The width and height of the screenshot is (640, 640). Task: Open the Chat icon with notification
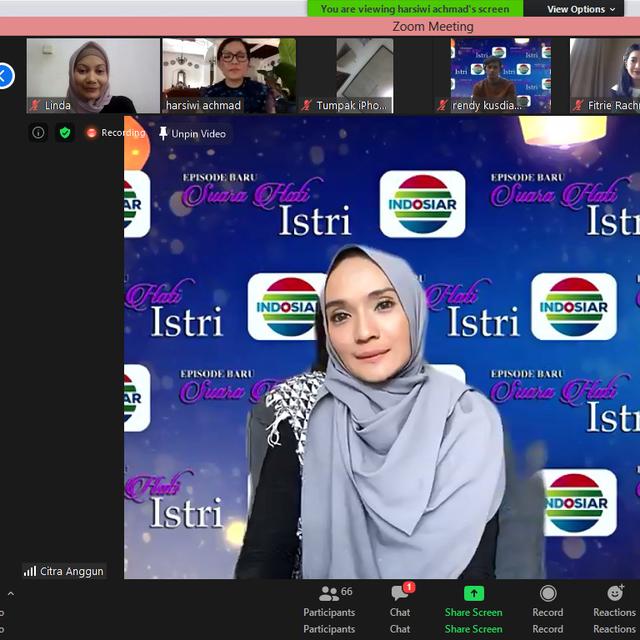point(399,593)
